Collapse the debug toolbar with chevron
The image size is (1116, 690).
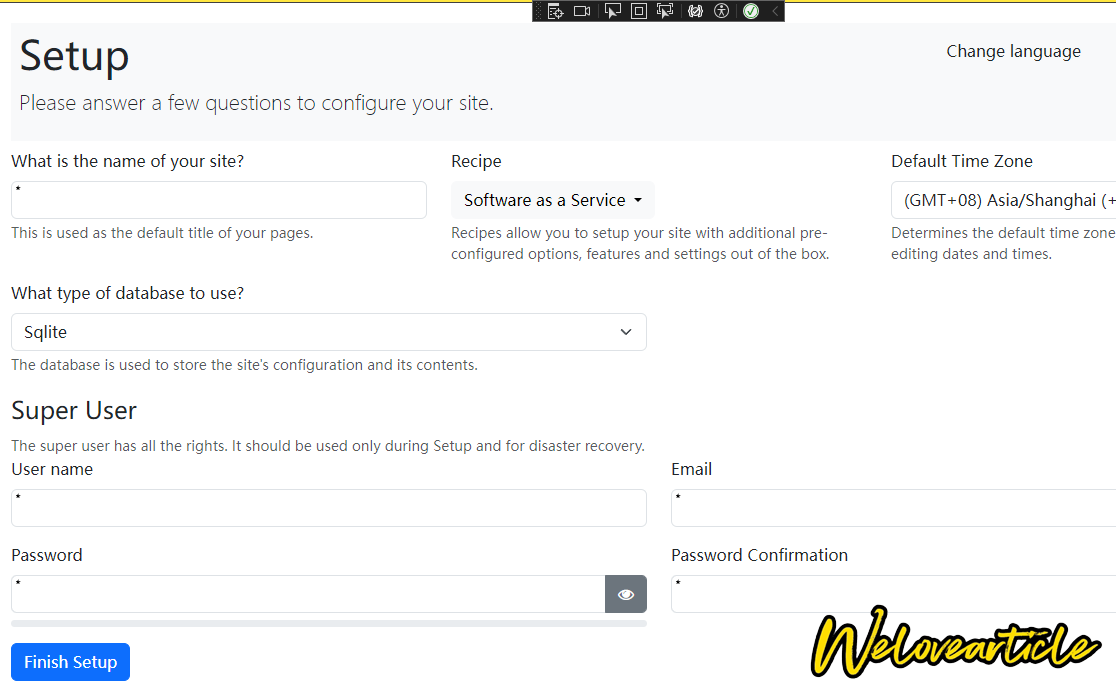[775, 11]
